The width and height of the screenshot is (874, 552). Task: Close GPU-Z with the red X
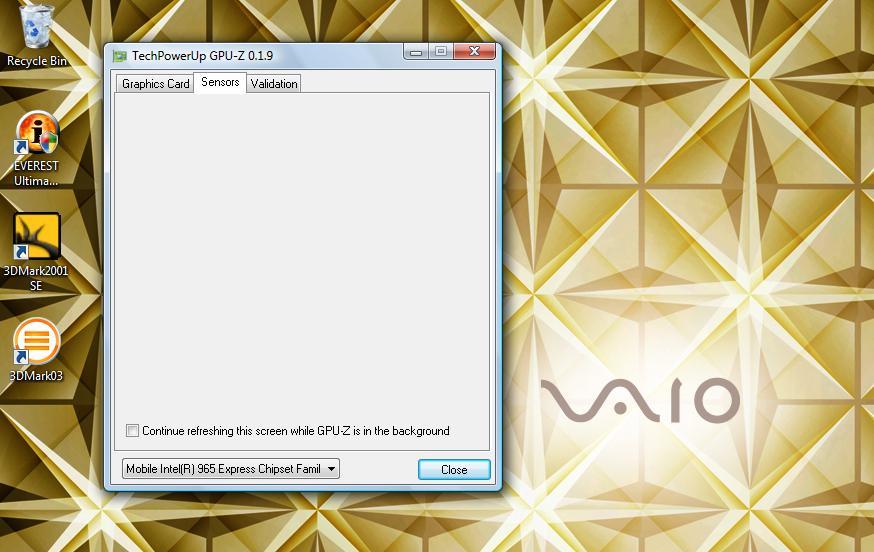point(474,51)
